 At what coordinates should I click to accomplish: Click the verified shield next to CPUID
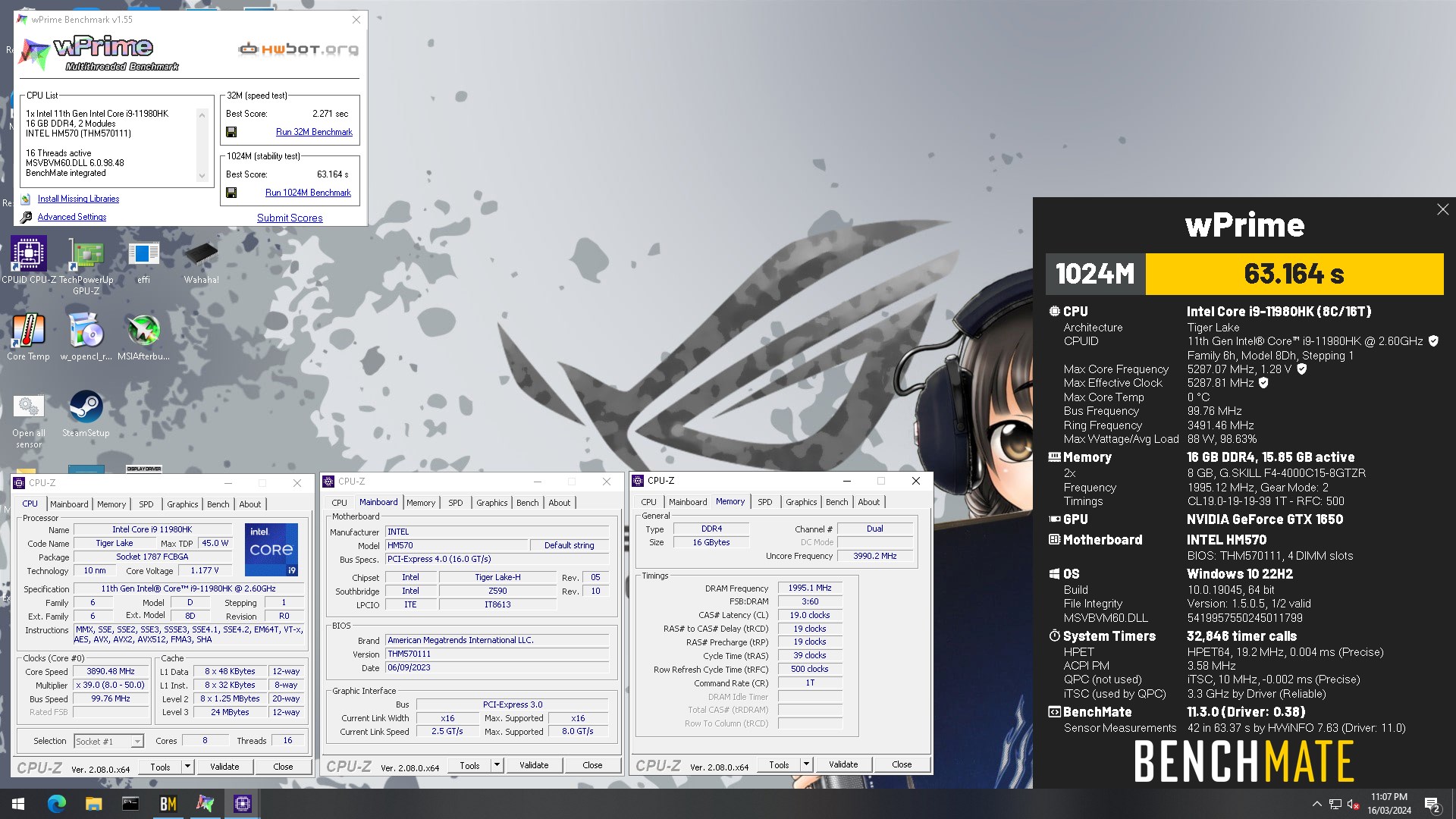1433,341
